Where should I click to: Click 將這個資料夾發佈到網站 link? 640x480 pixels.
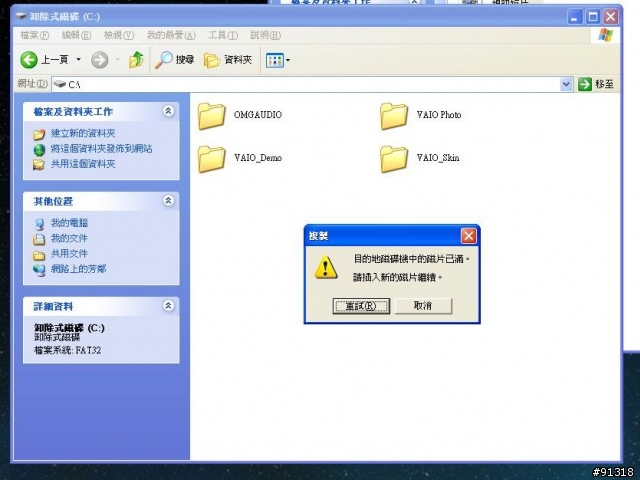[101, 149]
